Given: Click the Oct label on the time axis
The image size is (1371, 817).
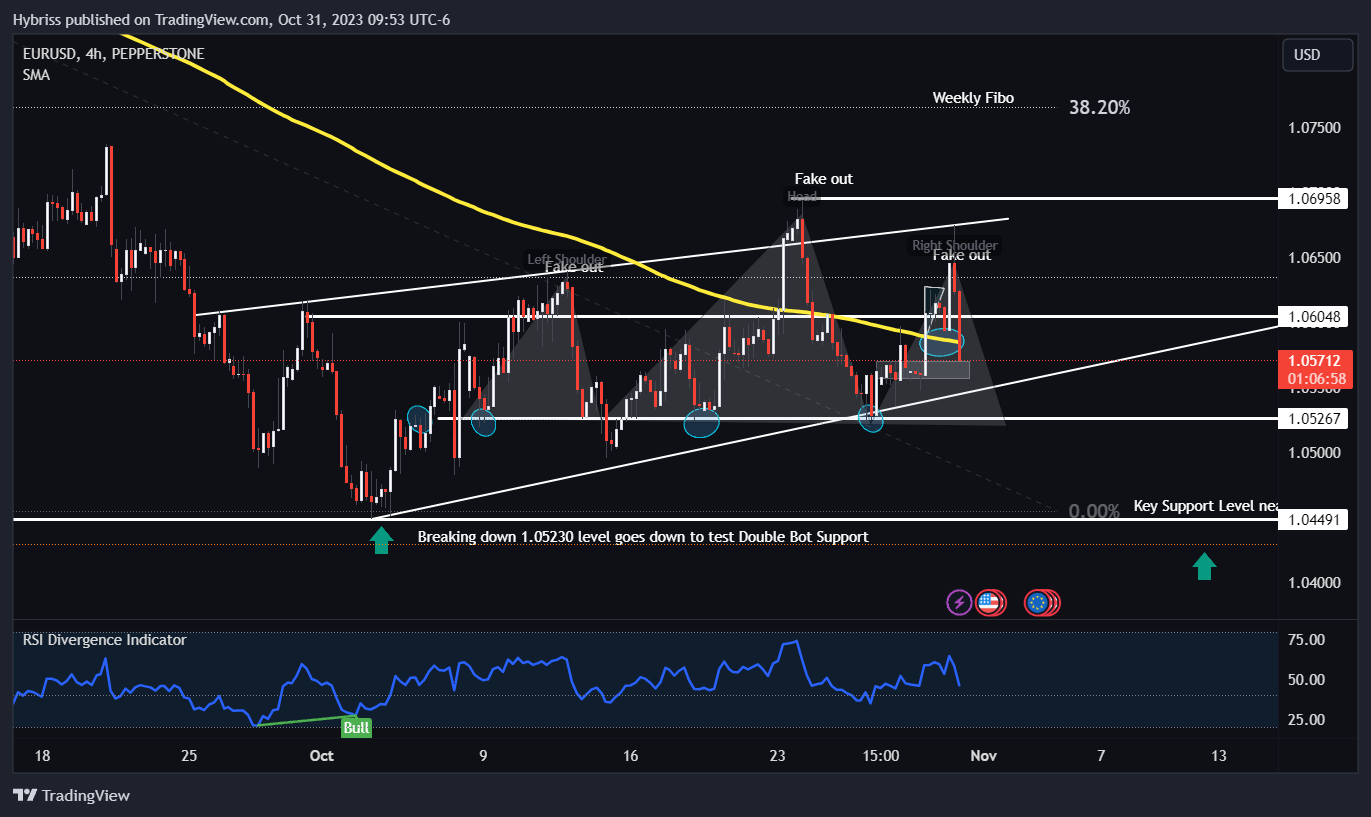Looking at the screenshot, I should click(322, 756).
